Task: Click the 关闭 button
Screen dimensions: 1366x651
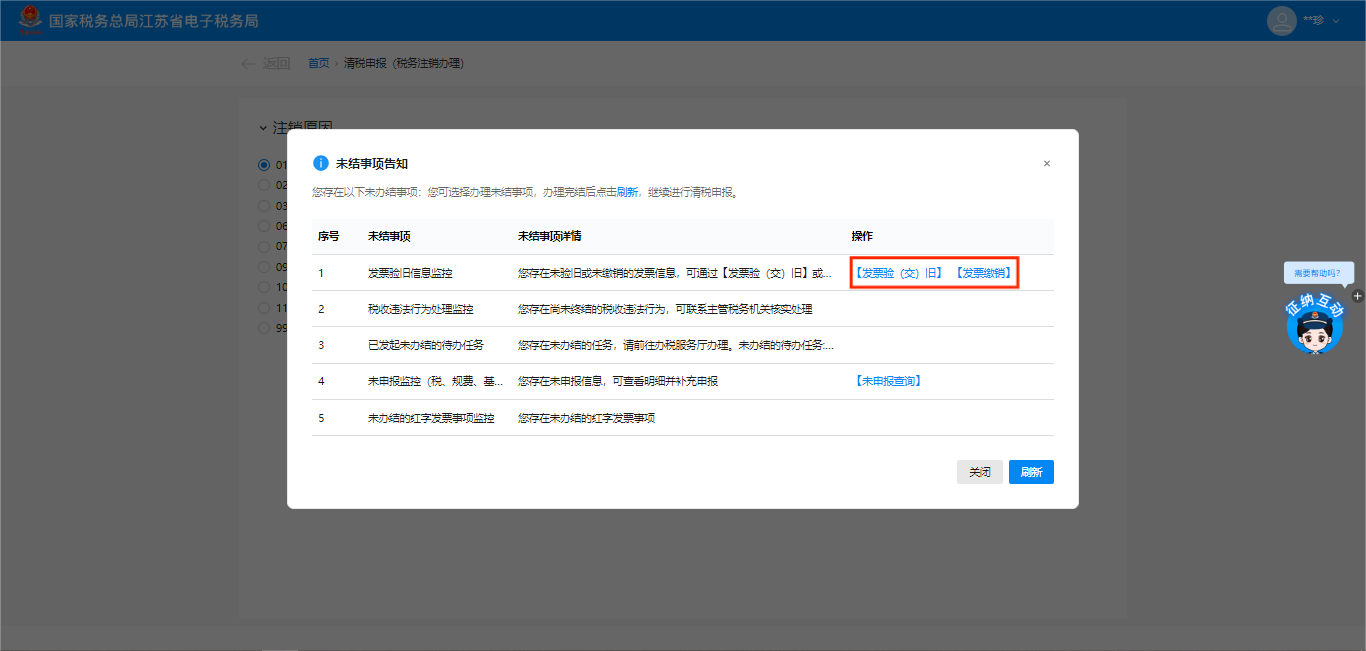Action: (x=979, y=472)
